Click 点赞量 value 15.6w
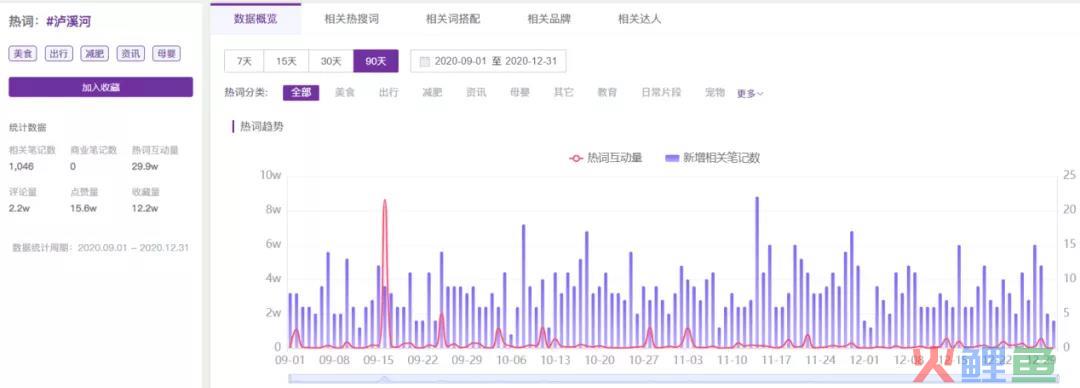1080x388 pixels. coord(83,208)
